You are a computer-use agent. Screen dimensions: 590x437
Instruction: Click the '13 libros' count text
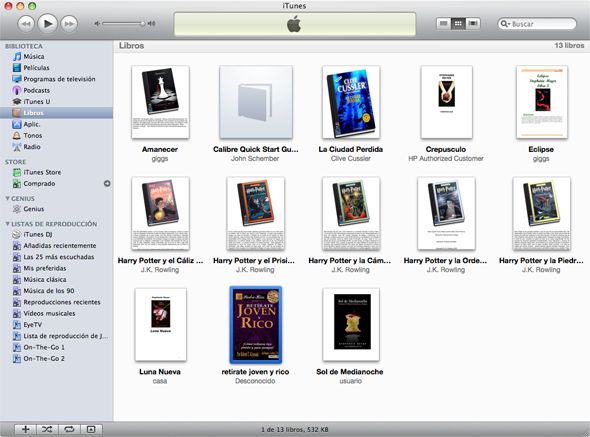pos(569,46)
